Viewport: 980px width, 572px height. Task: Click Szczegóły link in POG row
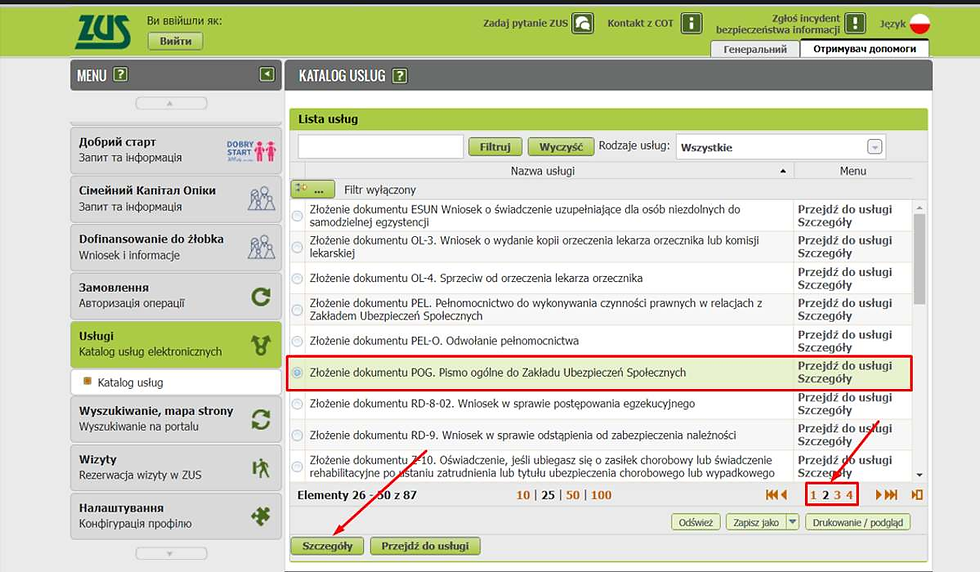[824, 379]
